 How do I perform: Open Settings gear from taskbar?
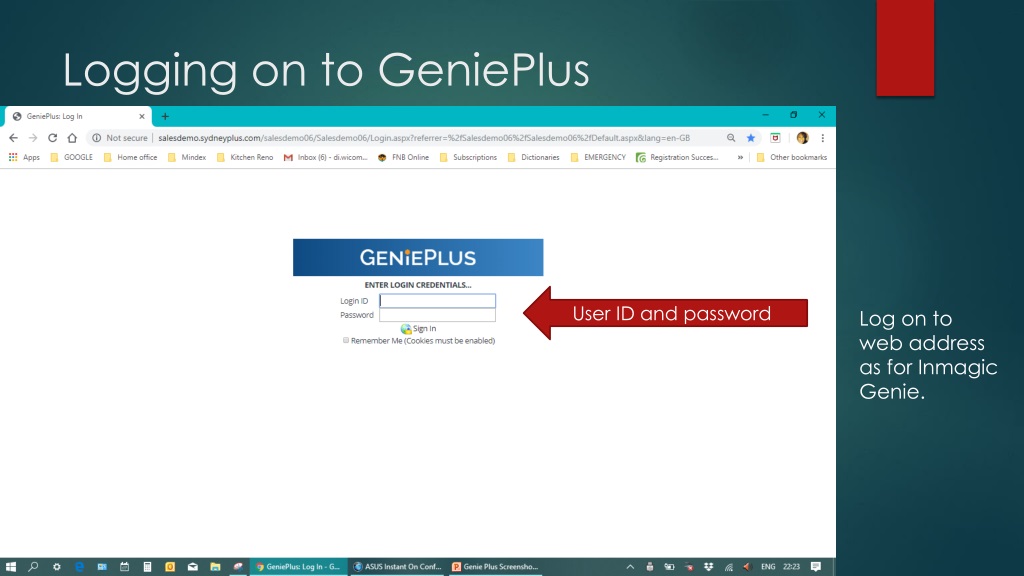pyautogui.click(x=57, y=567)
